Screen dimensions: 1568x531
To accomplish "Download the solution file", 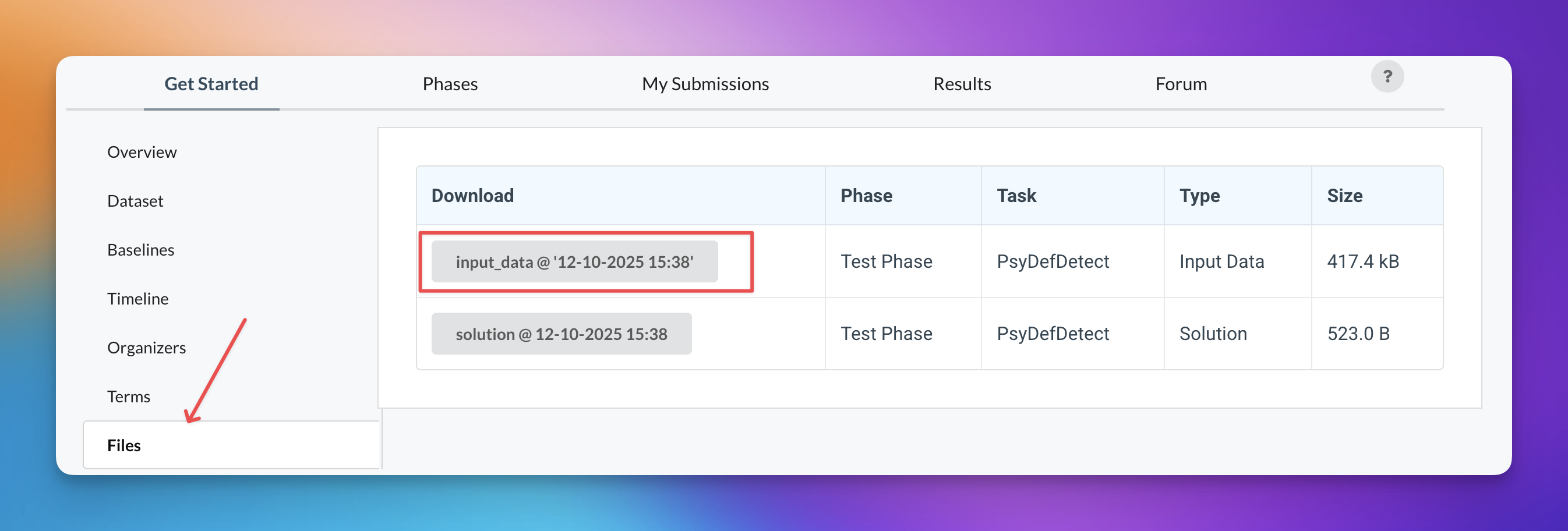I will [561, 333].
